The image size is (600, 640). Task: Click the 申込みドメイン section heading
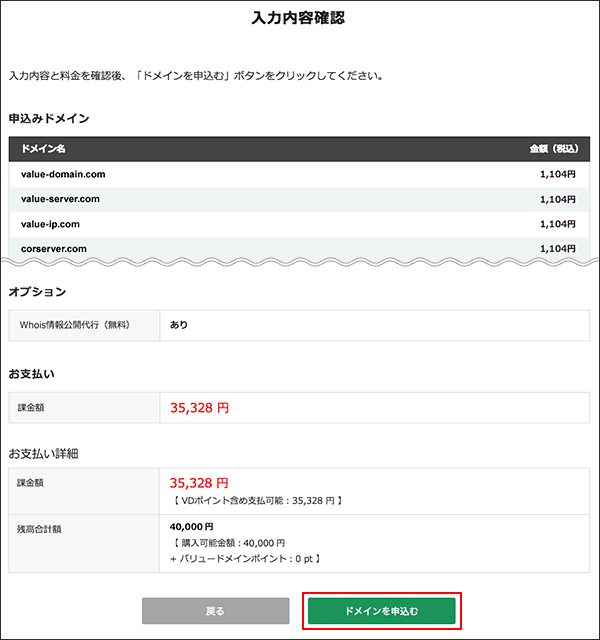(x=49, y=118)
